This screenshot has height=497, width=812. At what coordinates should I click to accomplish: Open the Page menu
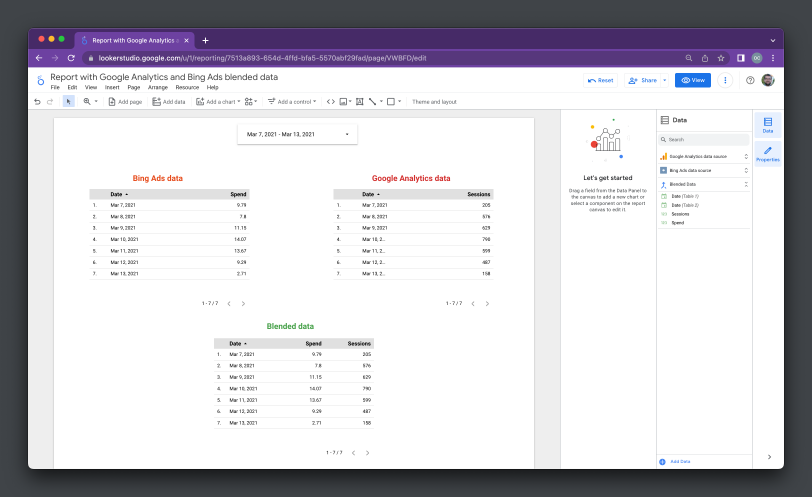point(134,87)
